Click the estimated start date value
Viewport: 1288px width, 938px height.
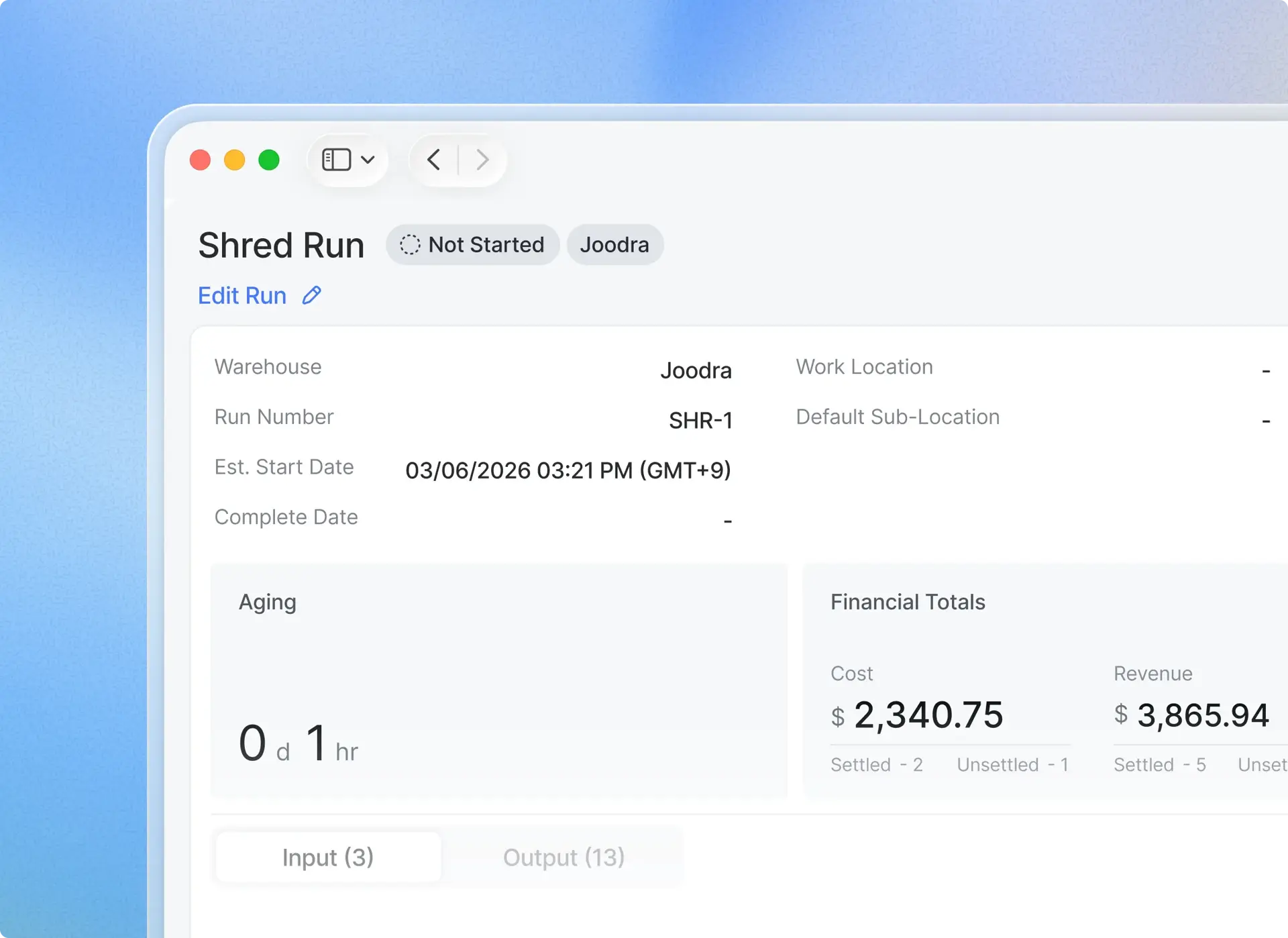(568, 470)
